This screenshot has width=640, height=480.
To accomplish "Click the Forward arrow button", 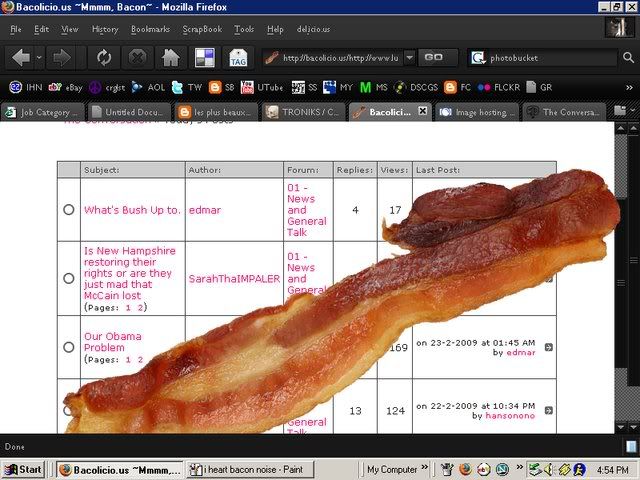I will pos(62,58).
